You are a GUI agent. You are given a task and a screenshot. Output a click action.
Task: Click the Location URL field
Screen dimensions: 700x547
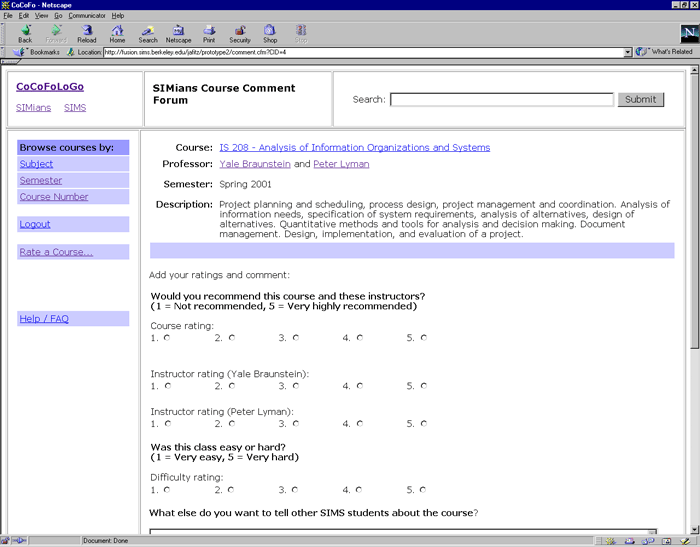click(x=363, y=52)
